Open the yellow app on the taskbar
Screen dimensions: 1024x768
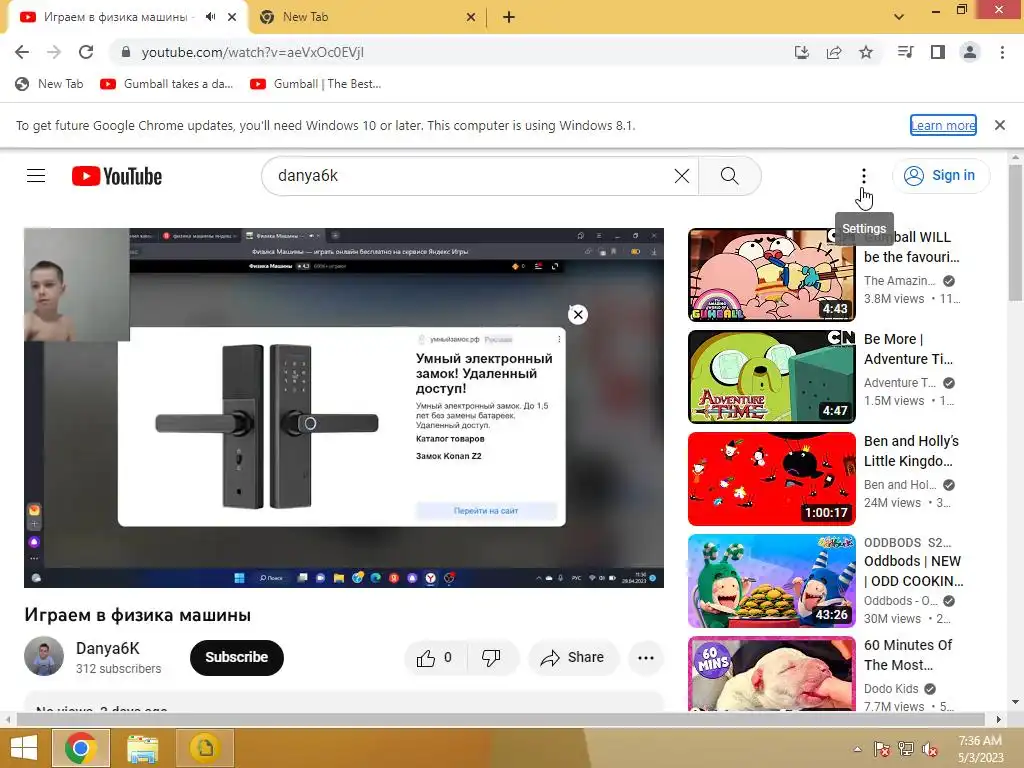point(205,748)
